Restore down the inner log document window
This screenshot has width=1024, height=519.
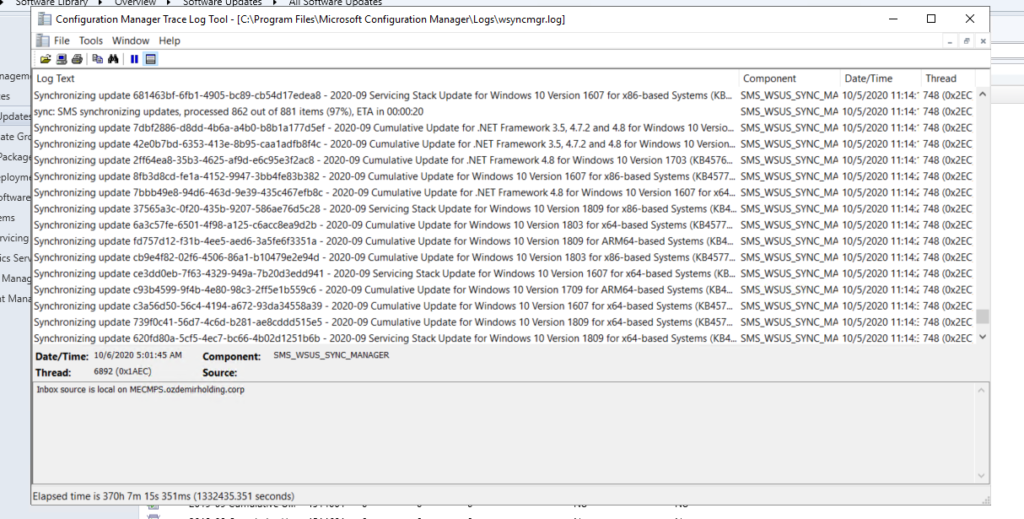pyautogui.click(x=967, y=41)
